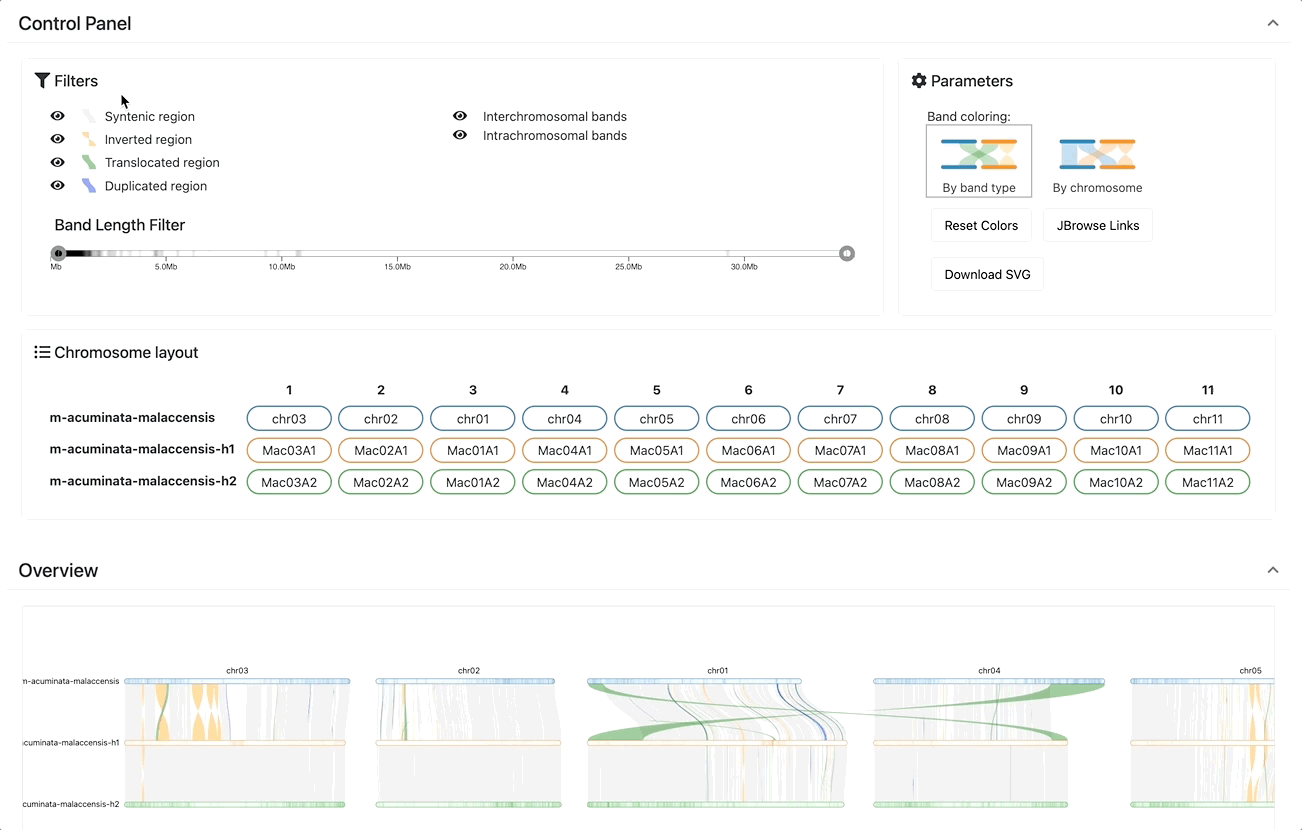
Task: Click the Parameters gear icon
Action: [x=919, y=80]
